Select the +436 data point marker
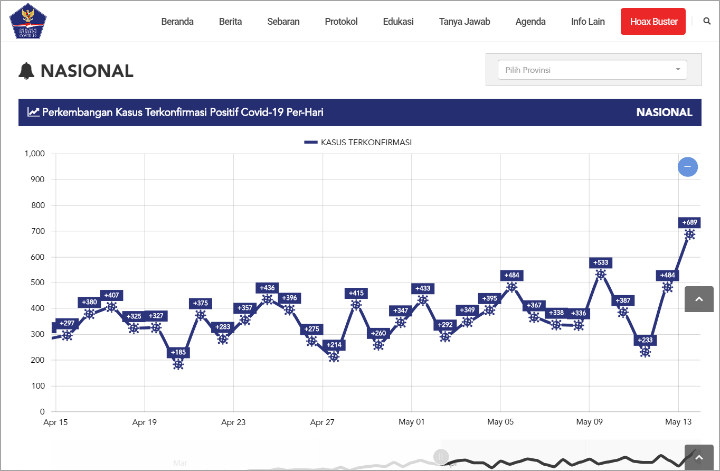The image size is (720, 471). [267, 299]
